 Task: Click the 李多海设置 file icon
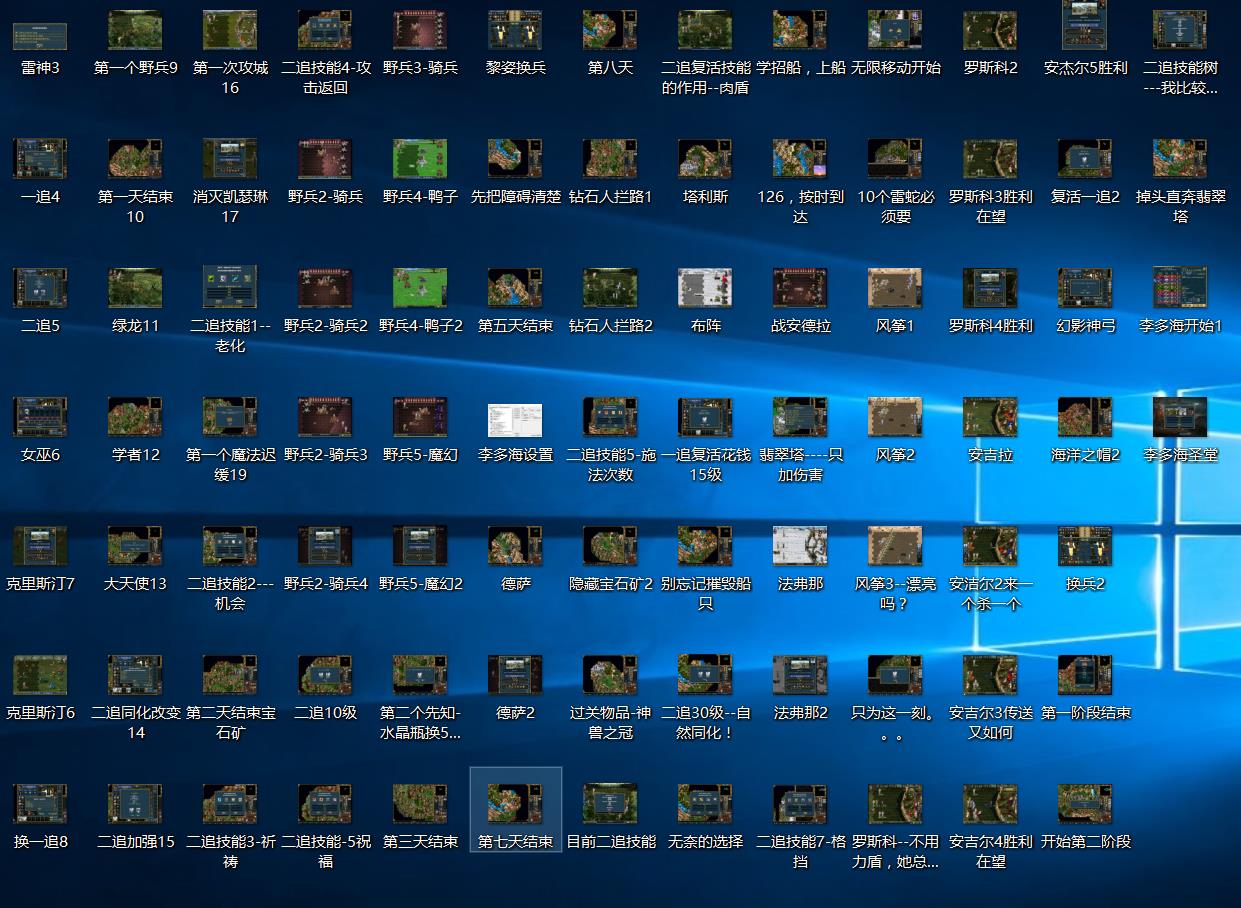tap(515, 418)
